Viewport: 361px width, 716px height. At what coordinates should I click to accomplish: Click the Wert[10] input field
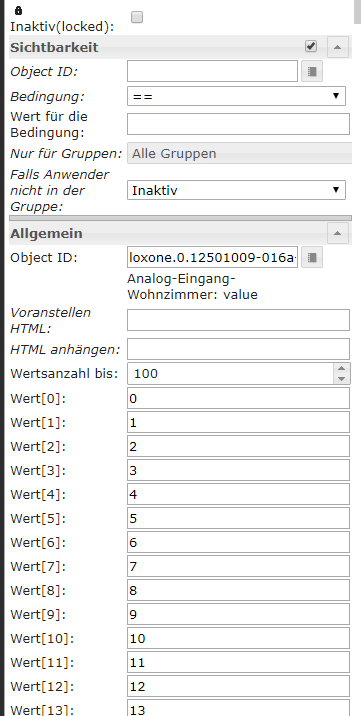coord(238,638)
